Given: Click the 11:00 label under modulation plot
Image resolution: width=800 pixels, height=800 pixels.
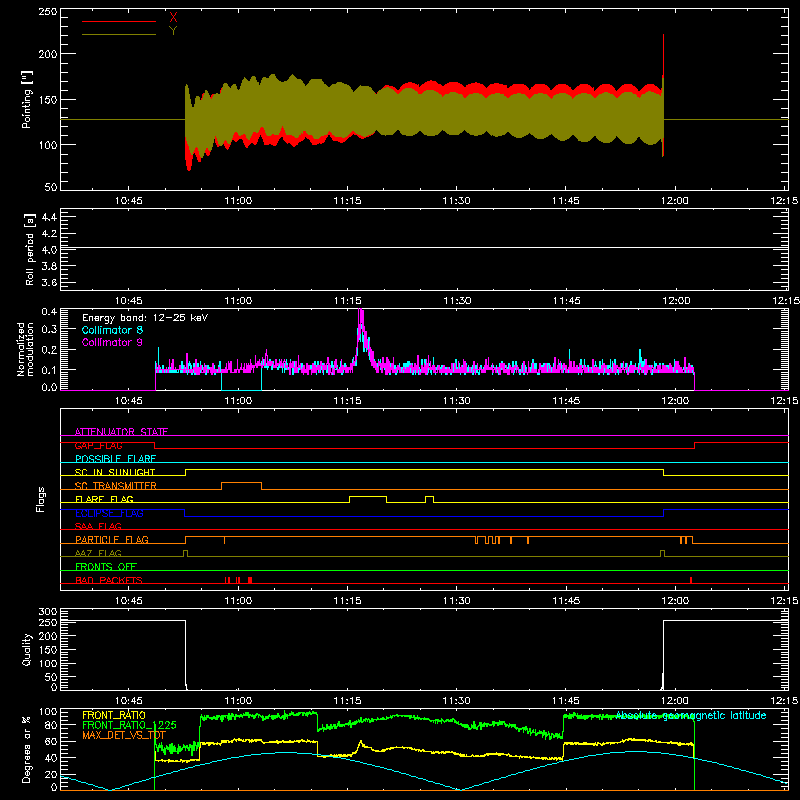Looking at the screenshot, I should click(x=238, y=401).
